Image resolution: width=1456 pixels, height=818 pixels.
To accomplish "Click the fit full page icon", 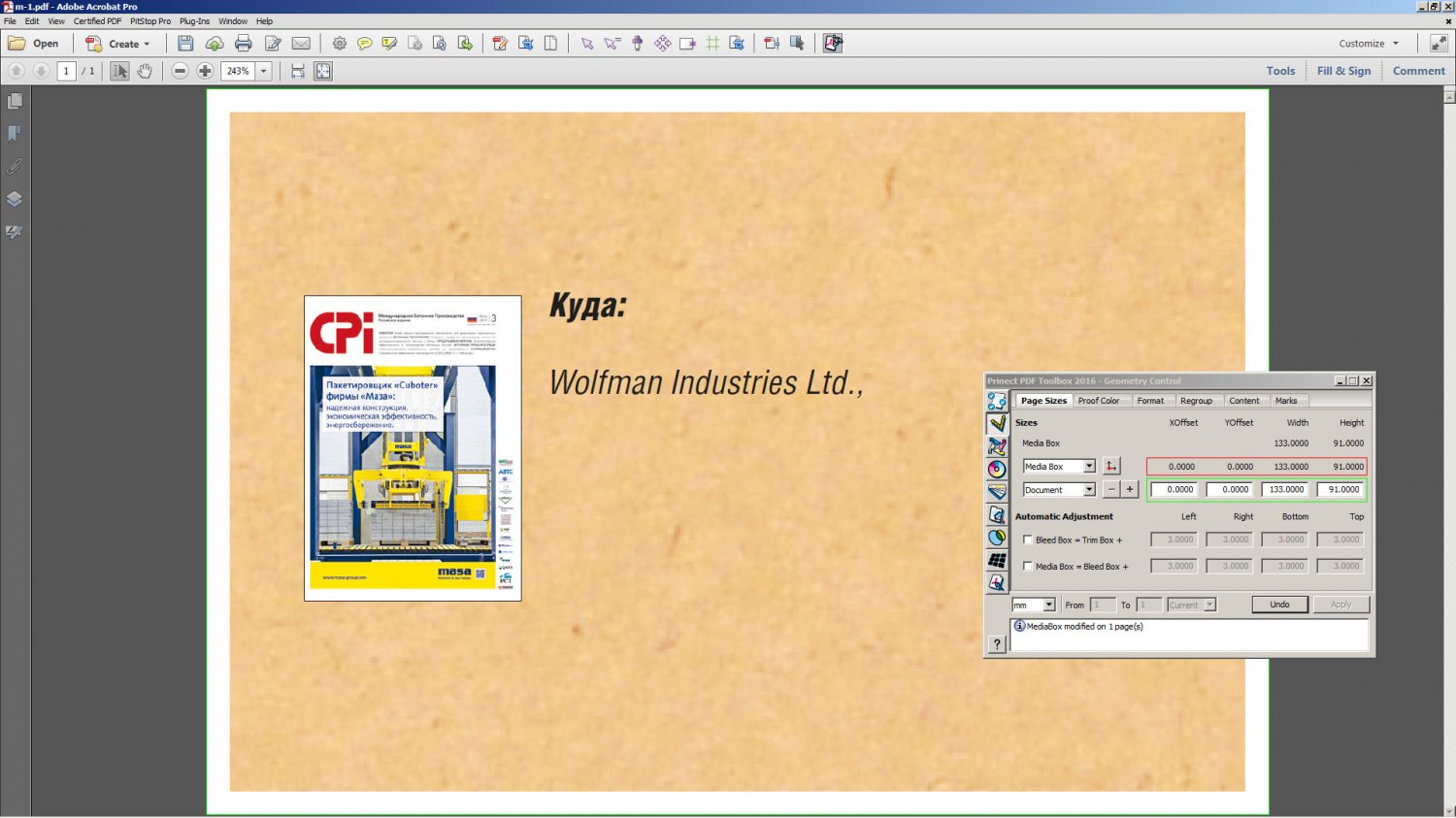I will pos(323,71).
